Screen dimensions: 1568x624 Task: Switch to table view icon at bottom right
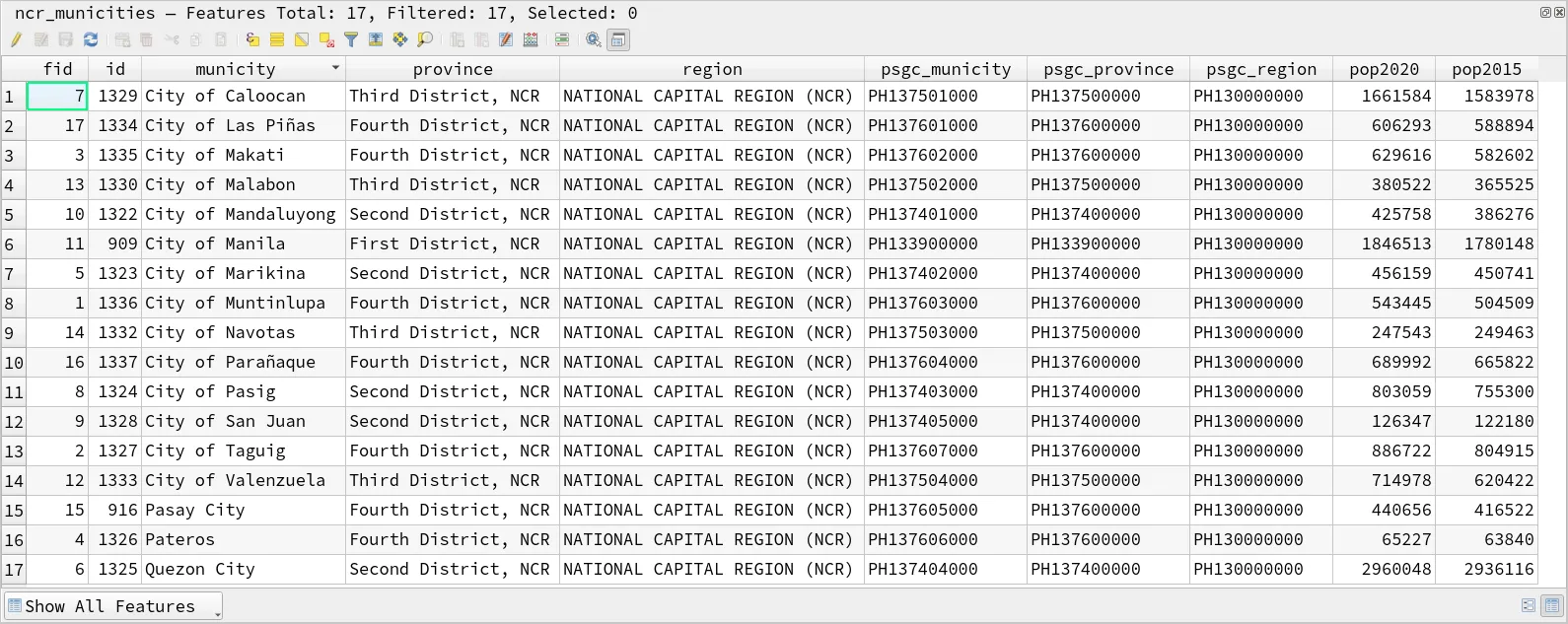1553,605
